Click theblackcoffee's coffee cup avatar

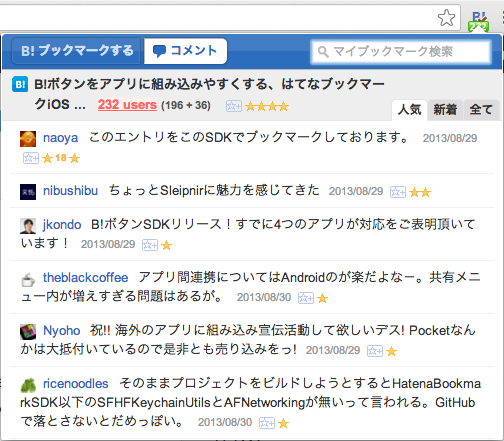point(28,279)
